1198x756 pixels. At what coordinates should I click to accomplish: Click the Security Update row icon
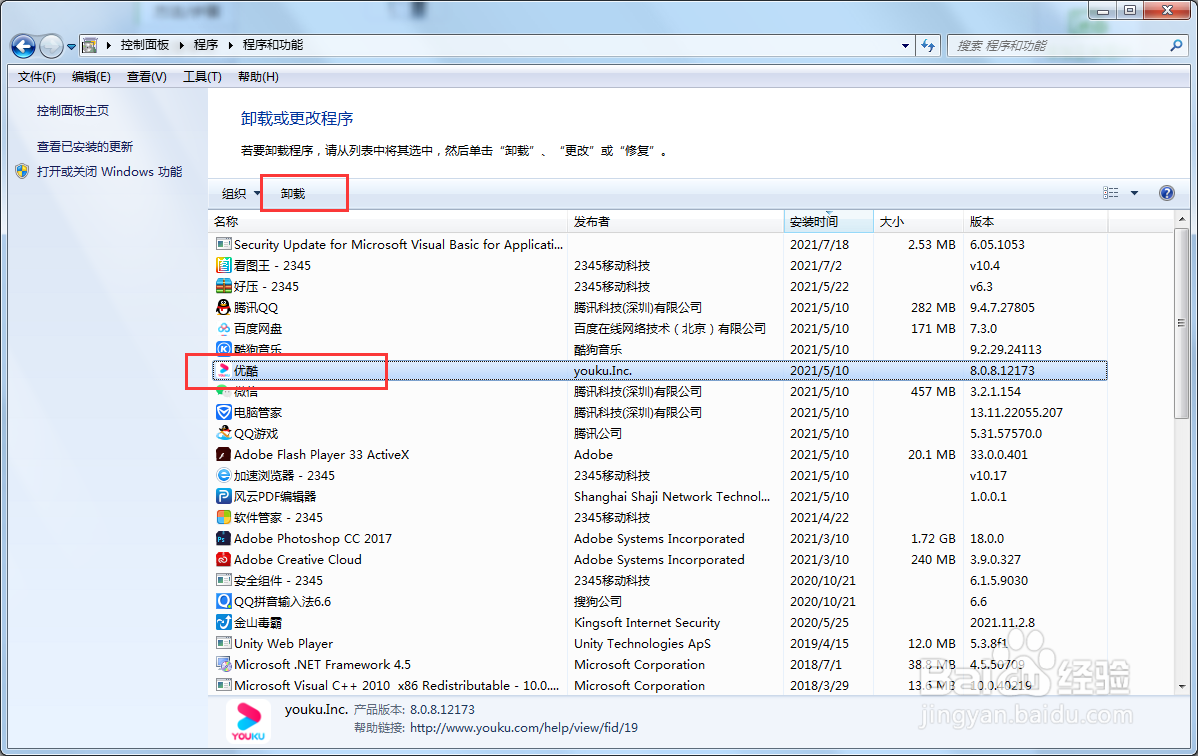tap(223, 245)
